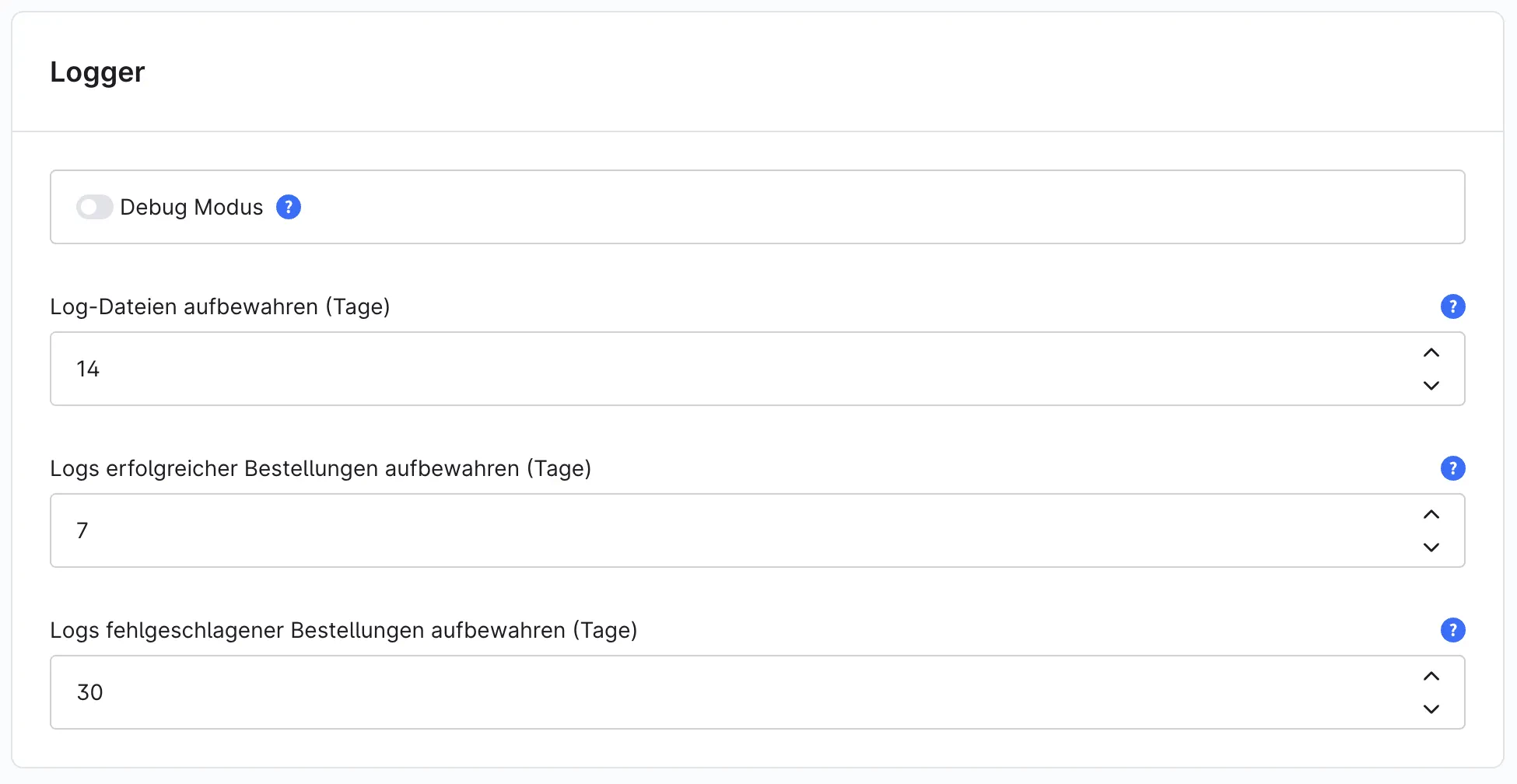The height and width of the screenshot is (784, 1517).
Task: Increase Log-Dateien aufbewahren days with up arrow
Action: [1431, 353]
